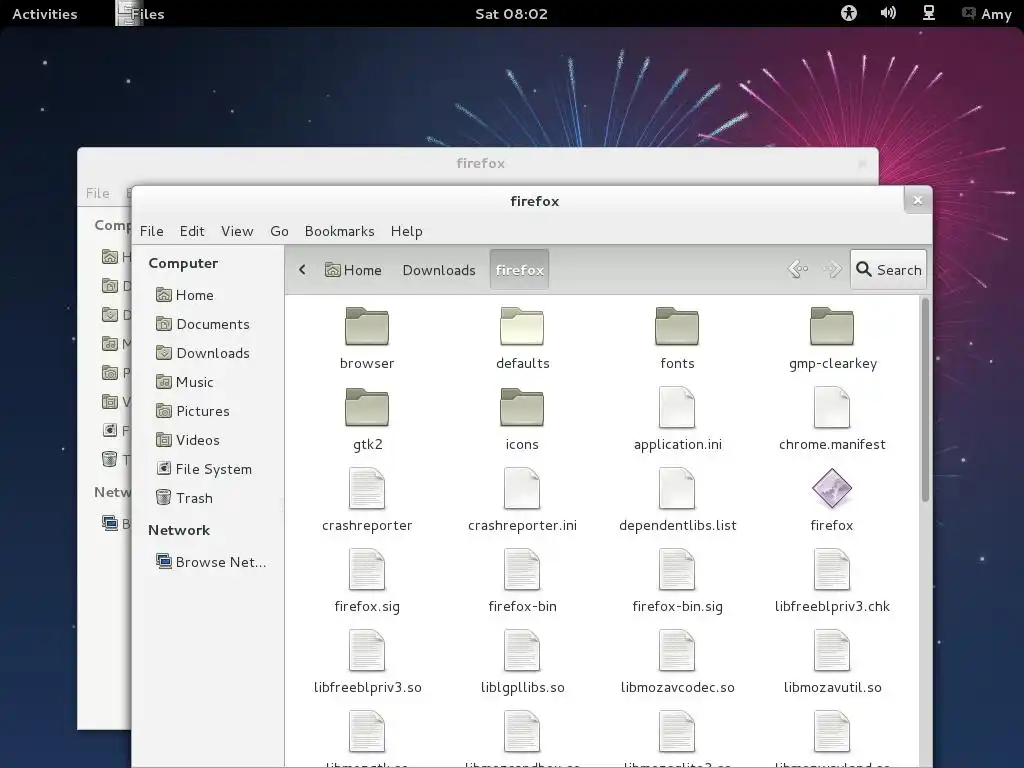Select the libmozavutil.so file icon
The height and width of the screenshot is (768, 1024).
tap(831, 650)
